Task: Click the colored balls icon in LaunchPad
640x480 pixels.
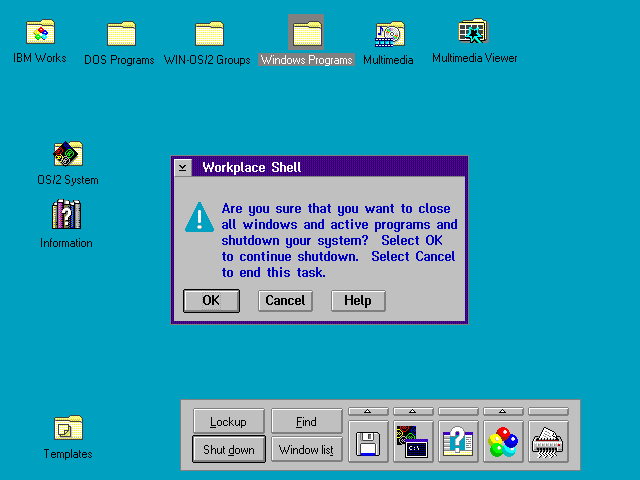Action: point(503,442)
